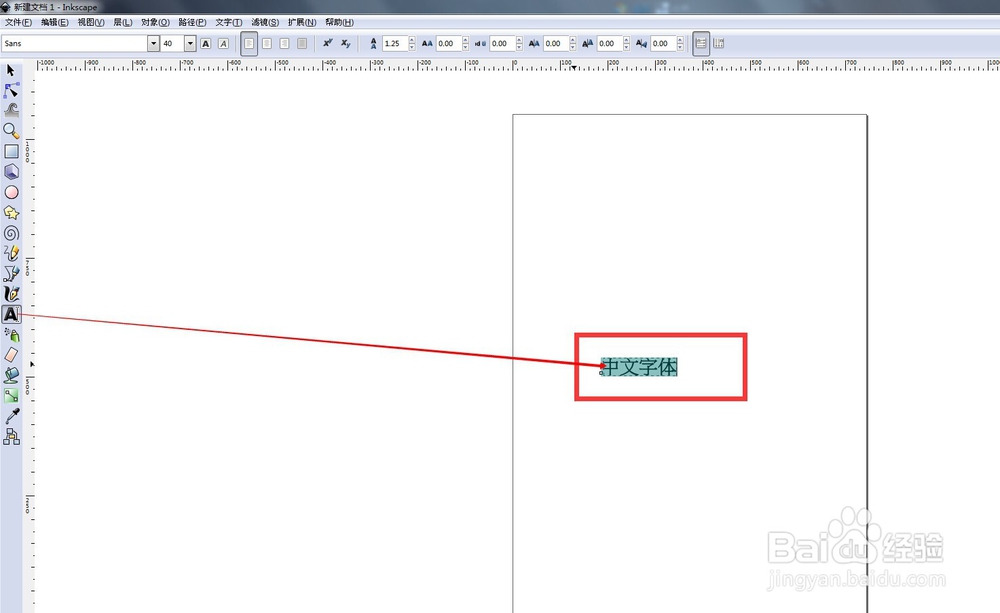The image size is (1000, 613).
Task: Click the character rotation 0.00 field
Action: [663, 43]
